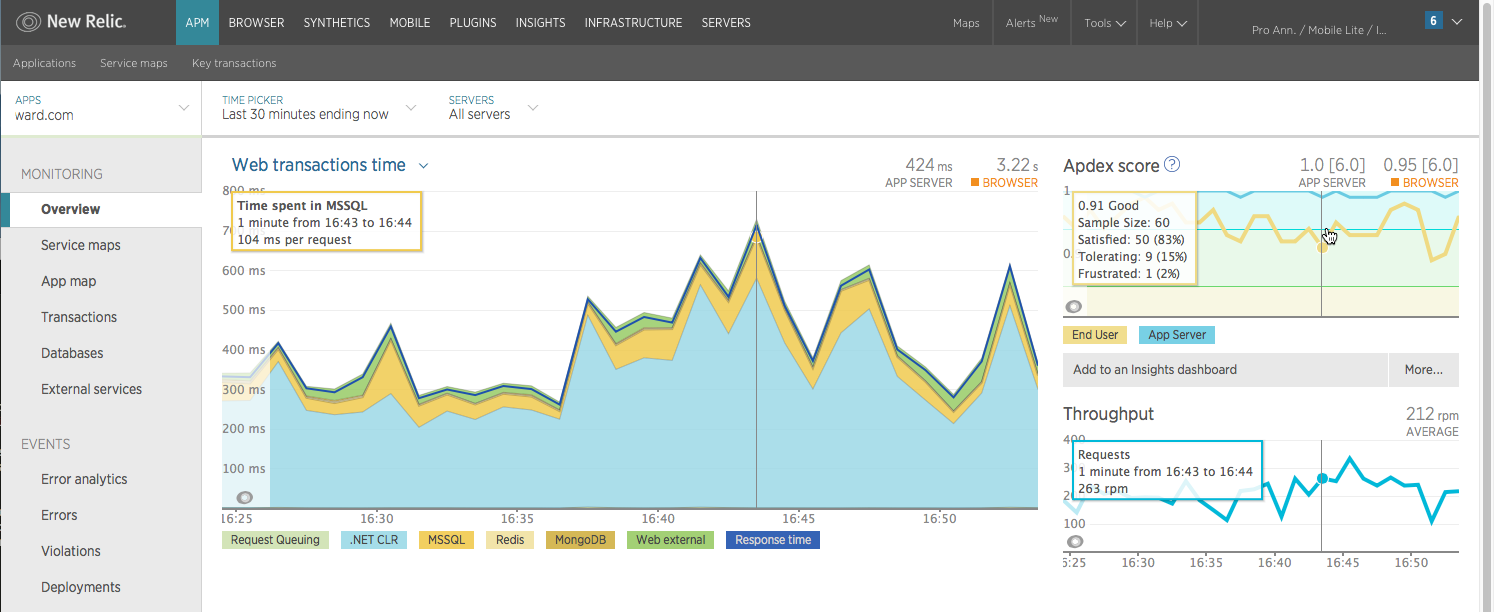Click the More... button

tap(1423, 369)
